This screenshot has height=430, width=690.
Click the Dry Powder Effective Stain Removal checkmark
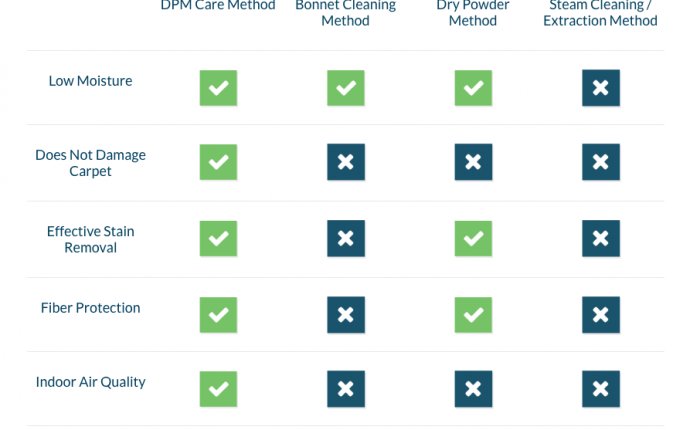tap(473, 239)
